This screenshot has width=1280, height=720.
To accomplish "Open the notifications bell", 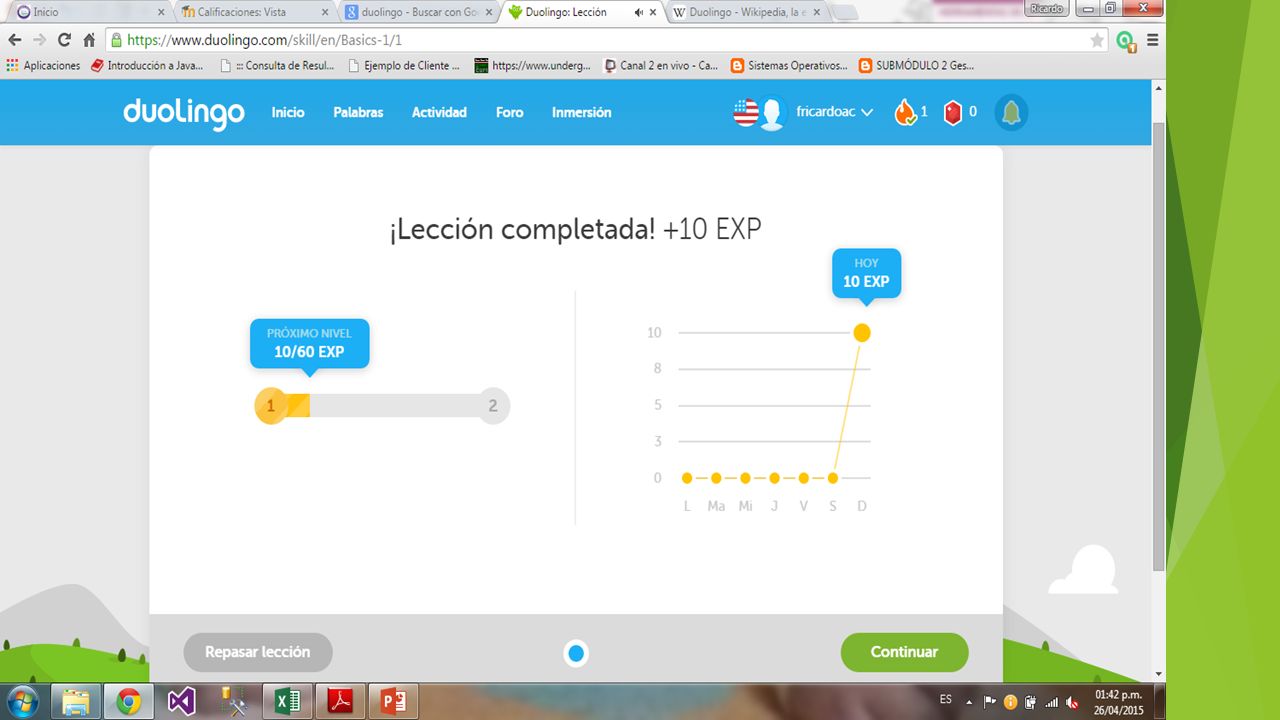I will (x=1011, y=112).
